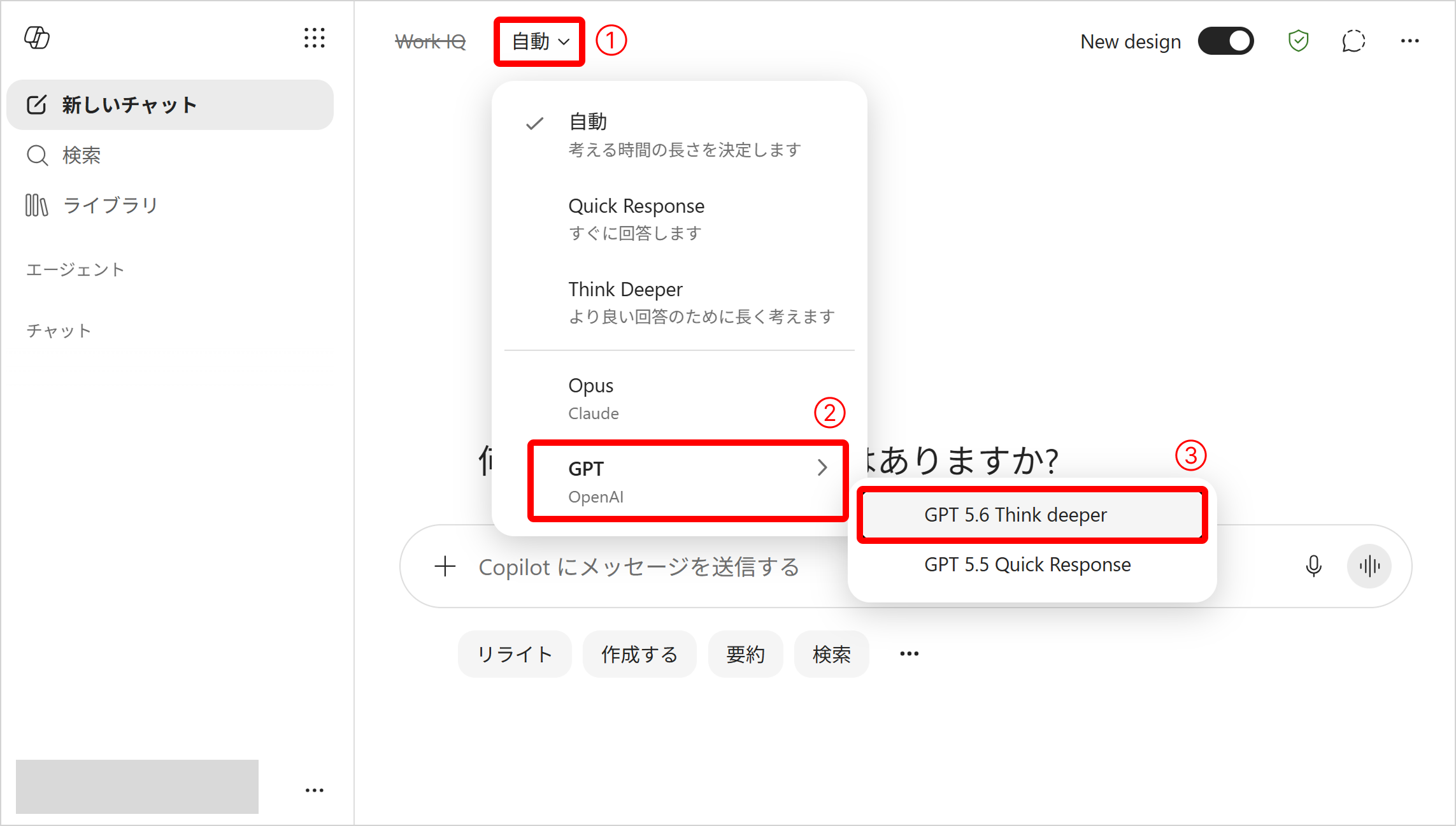1456x826 pixels.
Task: Select the Opus Claude model
Action: pos(680,398)
